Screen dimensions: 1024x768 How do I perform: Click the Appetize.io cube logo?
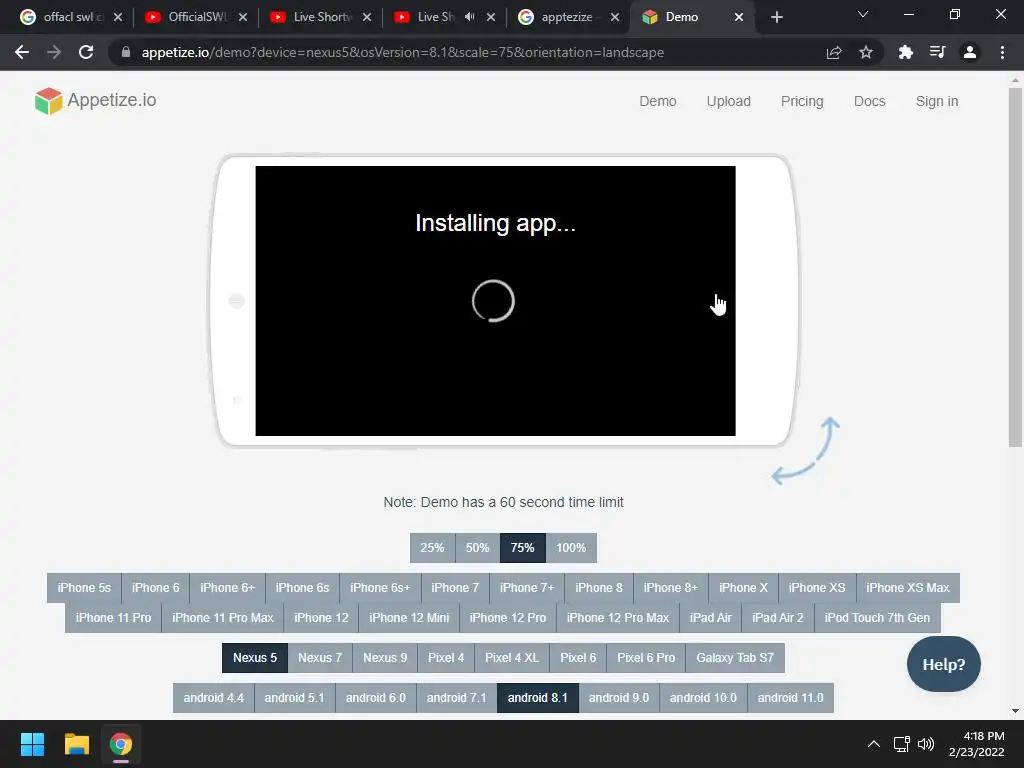pos(48,101)
